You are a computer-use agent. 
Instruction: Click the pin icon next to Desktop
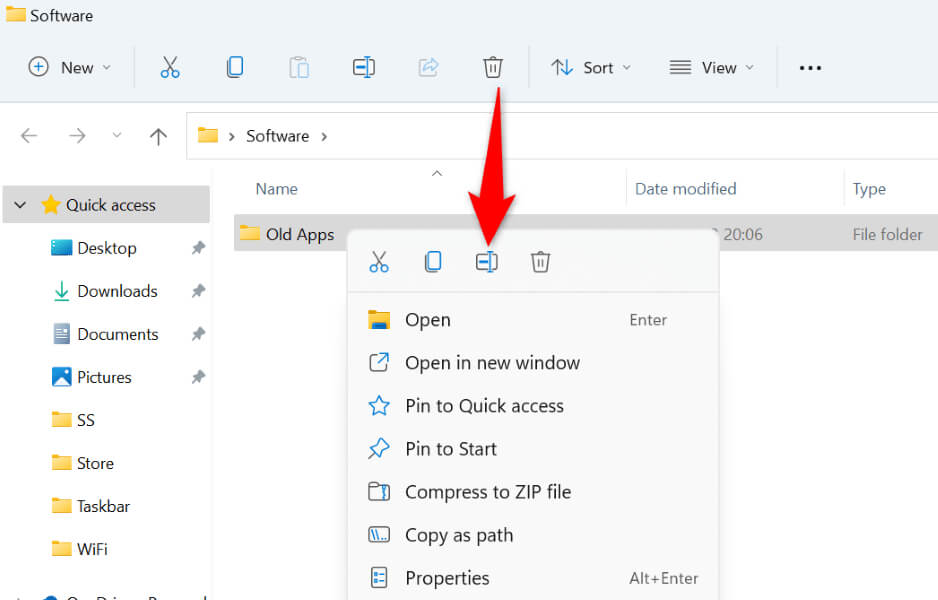pyautogui.click(x=198, y=248)
